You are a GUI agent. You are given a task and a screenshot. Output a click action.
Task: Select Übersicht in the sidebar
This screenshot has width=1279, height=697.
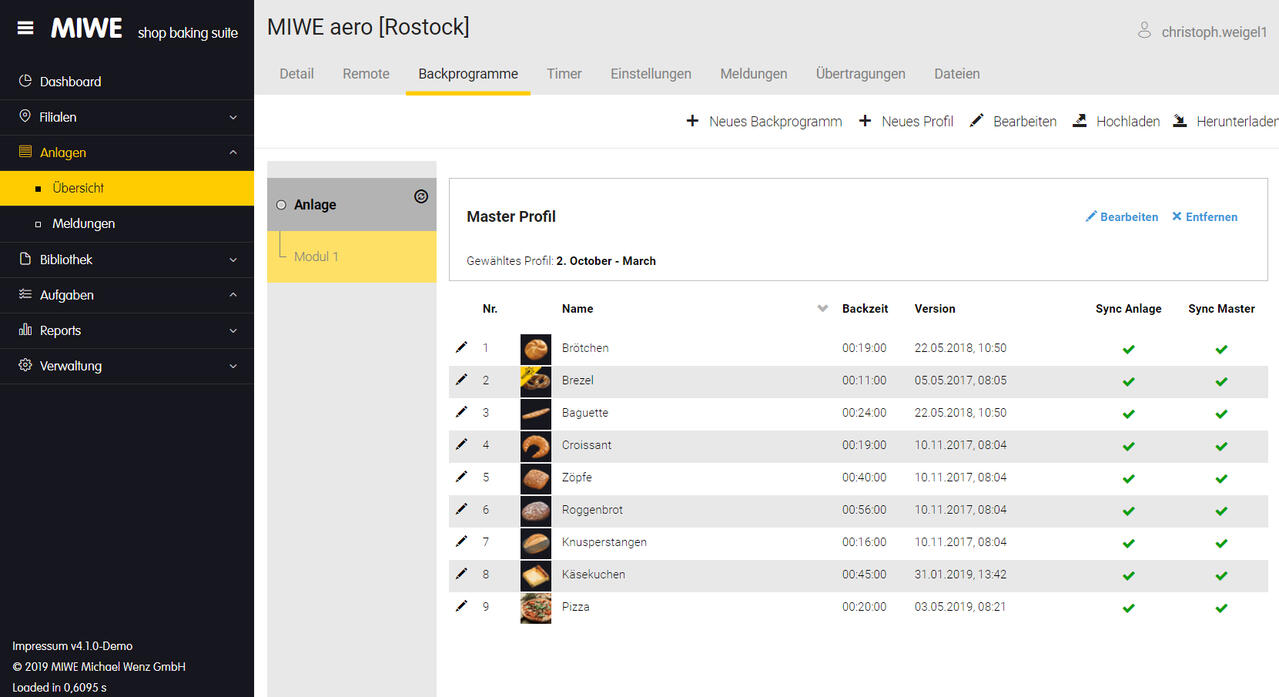[127, 188]
